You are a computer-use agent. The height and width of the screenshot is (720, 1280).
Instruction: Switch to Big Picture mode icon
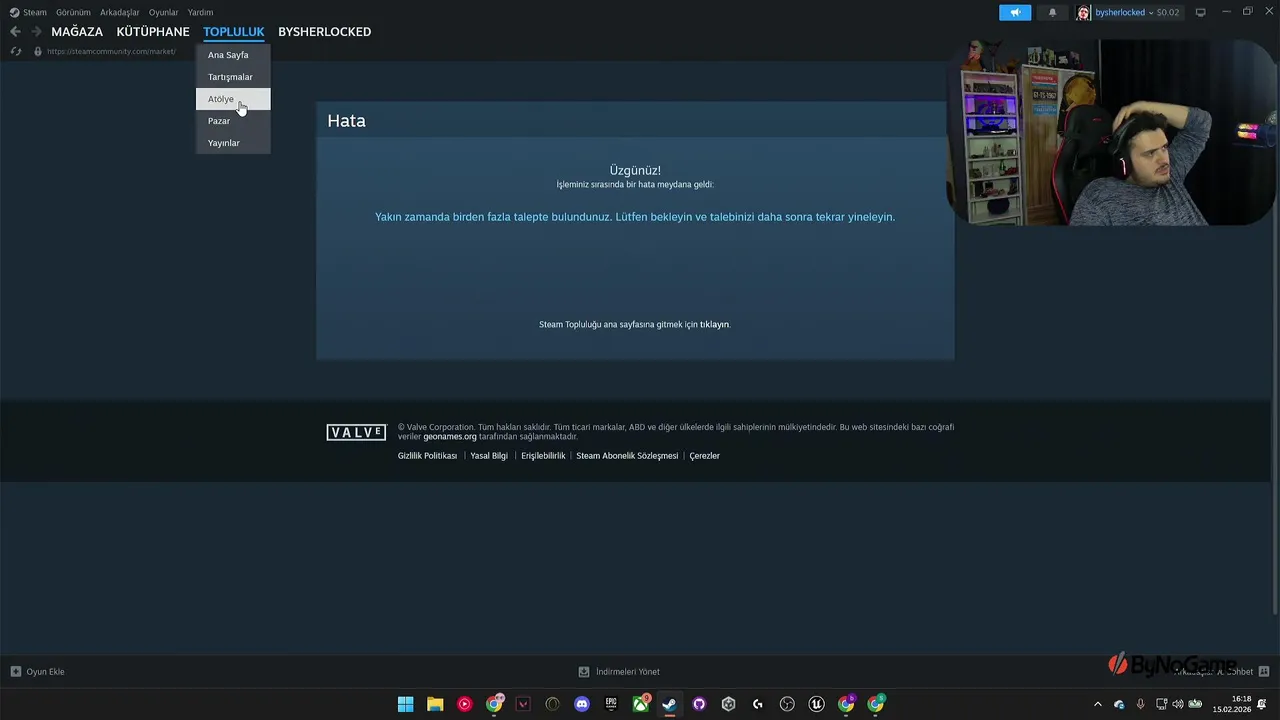(x=1201, y=12)
